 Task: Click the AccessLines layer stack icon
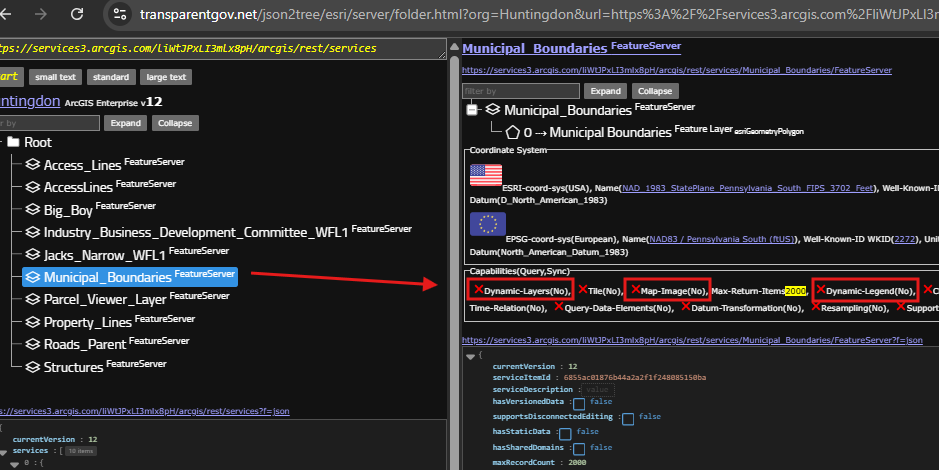[x=33, y=187]
